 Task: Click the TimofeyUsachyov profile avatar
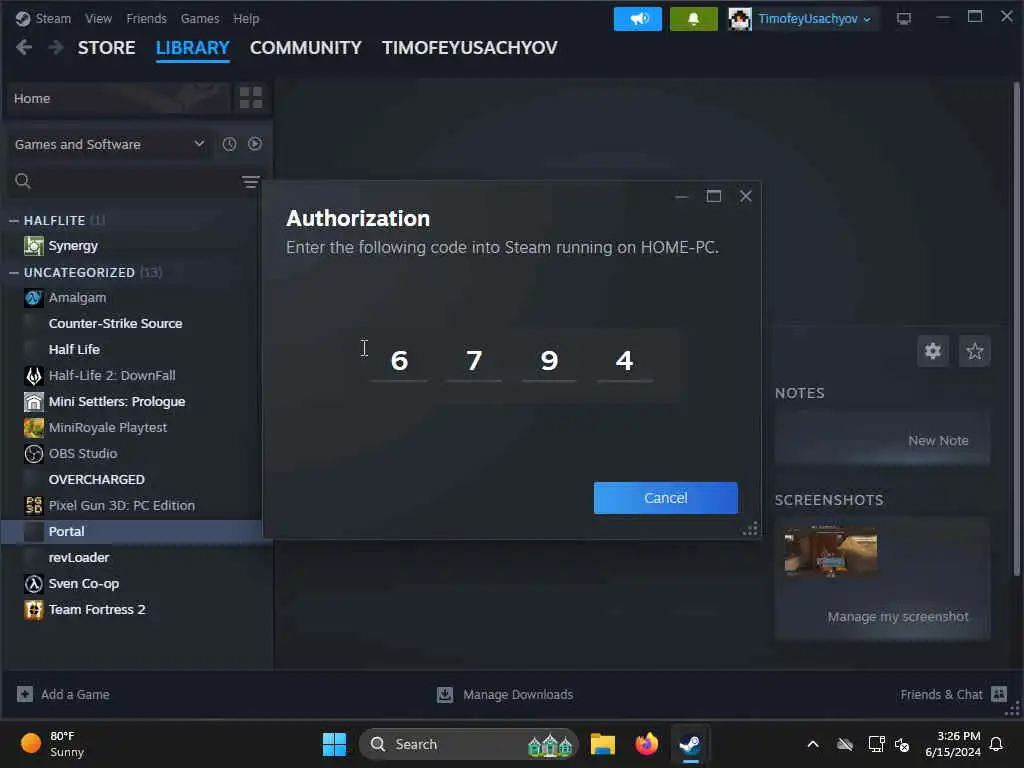[739, 19]
